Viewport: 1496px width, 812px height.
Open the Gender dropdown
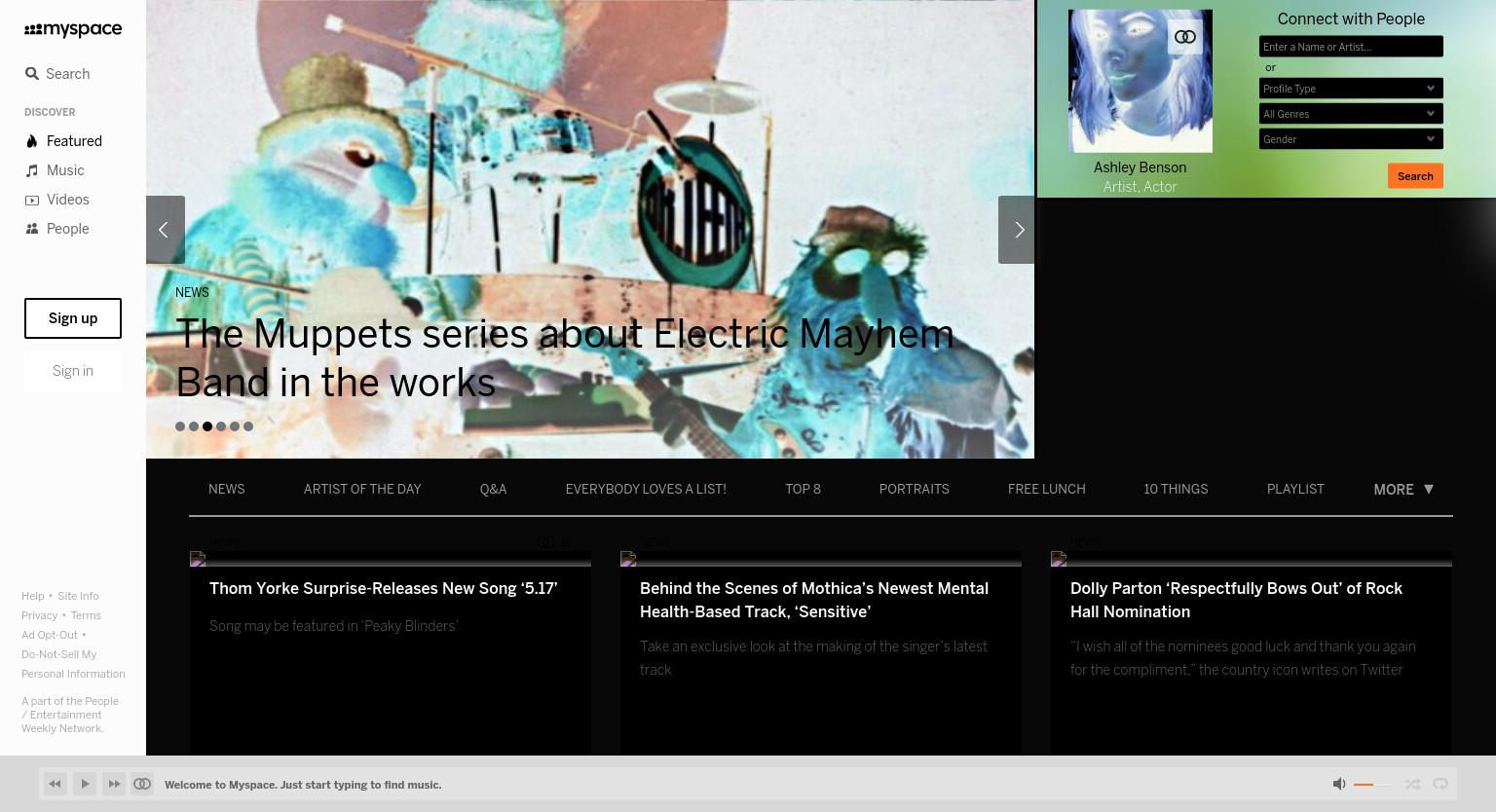(x=1351, y=139)
